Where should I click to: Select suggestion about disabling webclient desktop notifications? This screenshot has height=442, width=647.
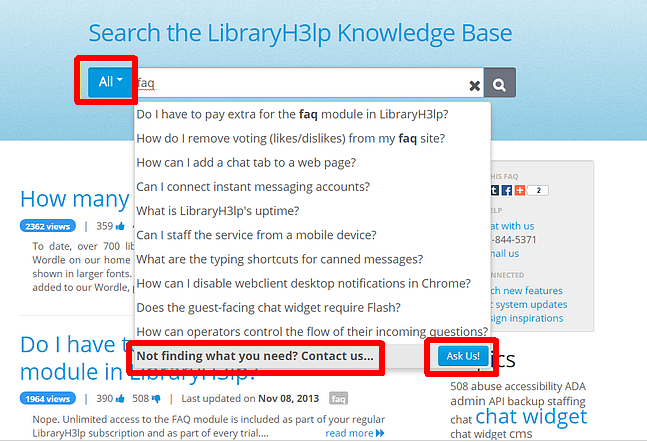[x=303, y=284]
